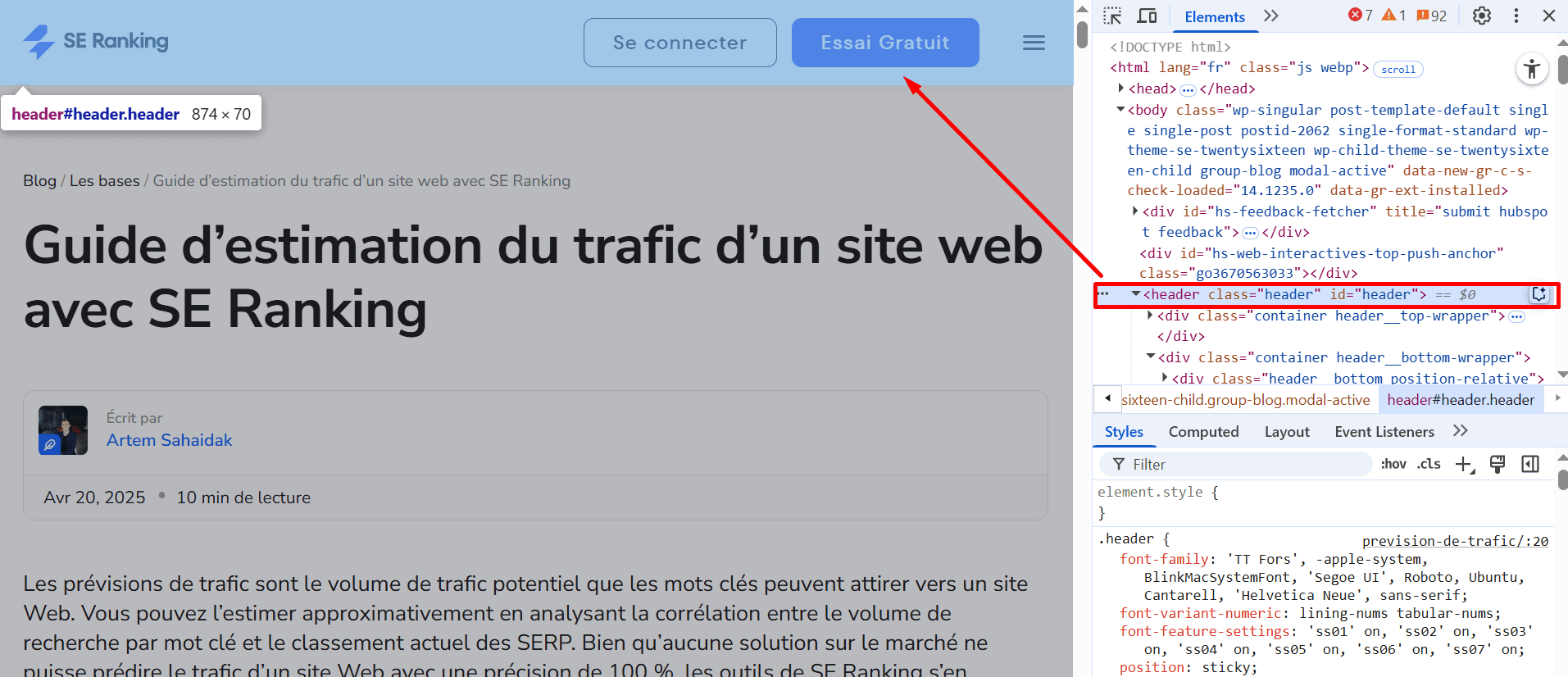Viewport: 1568px width, 677px height.
Task: Toggle the .cls element classes panel
Action: (x=1429, y=464)
